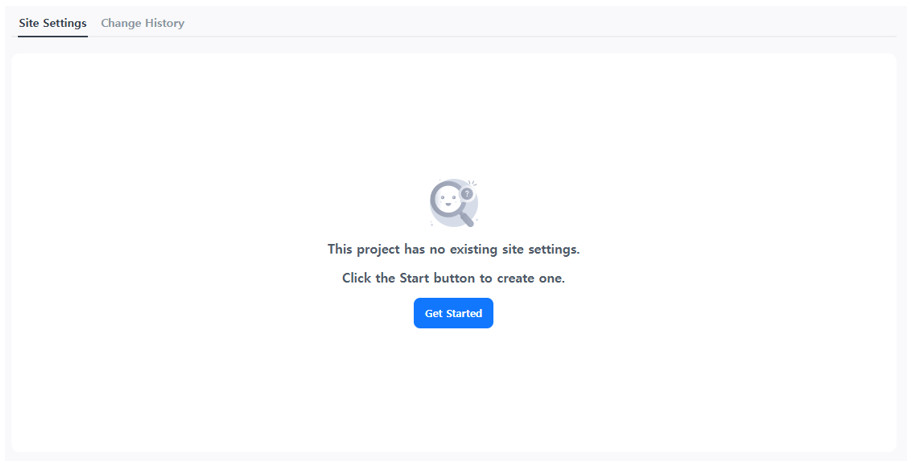Click the pale circle behind the magnifier icon
The image size is (909, 463).
coord(456,204)
